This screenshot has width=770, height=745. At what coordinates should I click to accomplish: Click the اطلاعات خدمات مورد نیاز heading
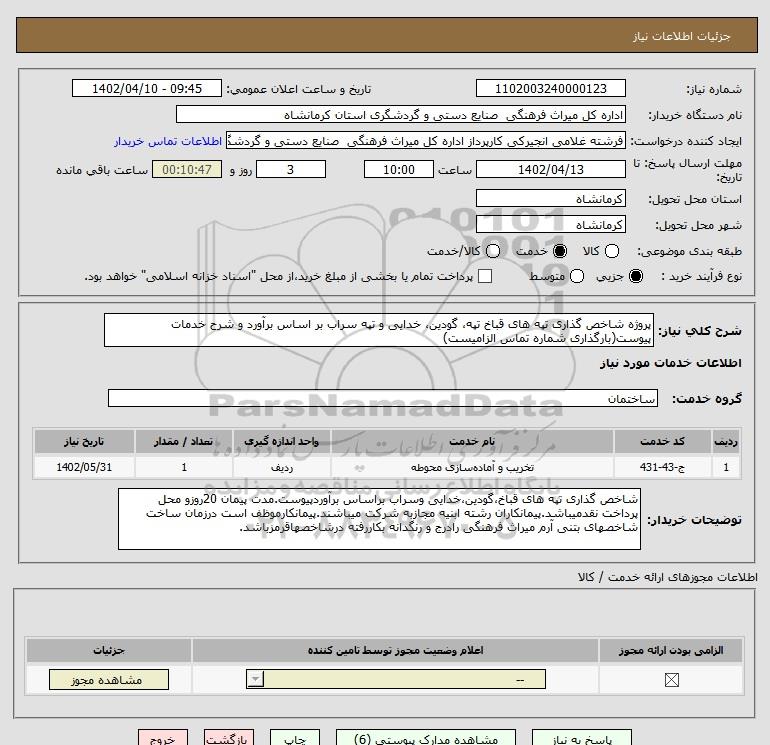tap(670, 363)
